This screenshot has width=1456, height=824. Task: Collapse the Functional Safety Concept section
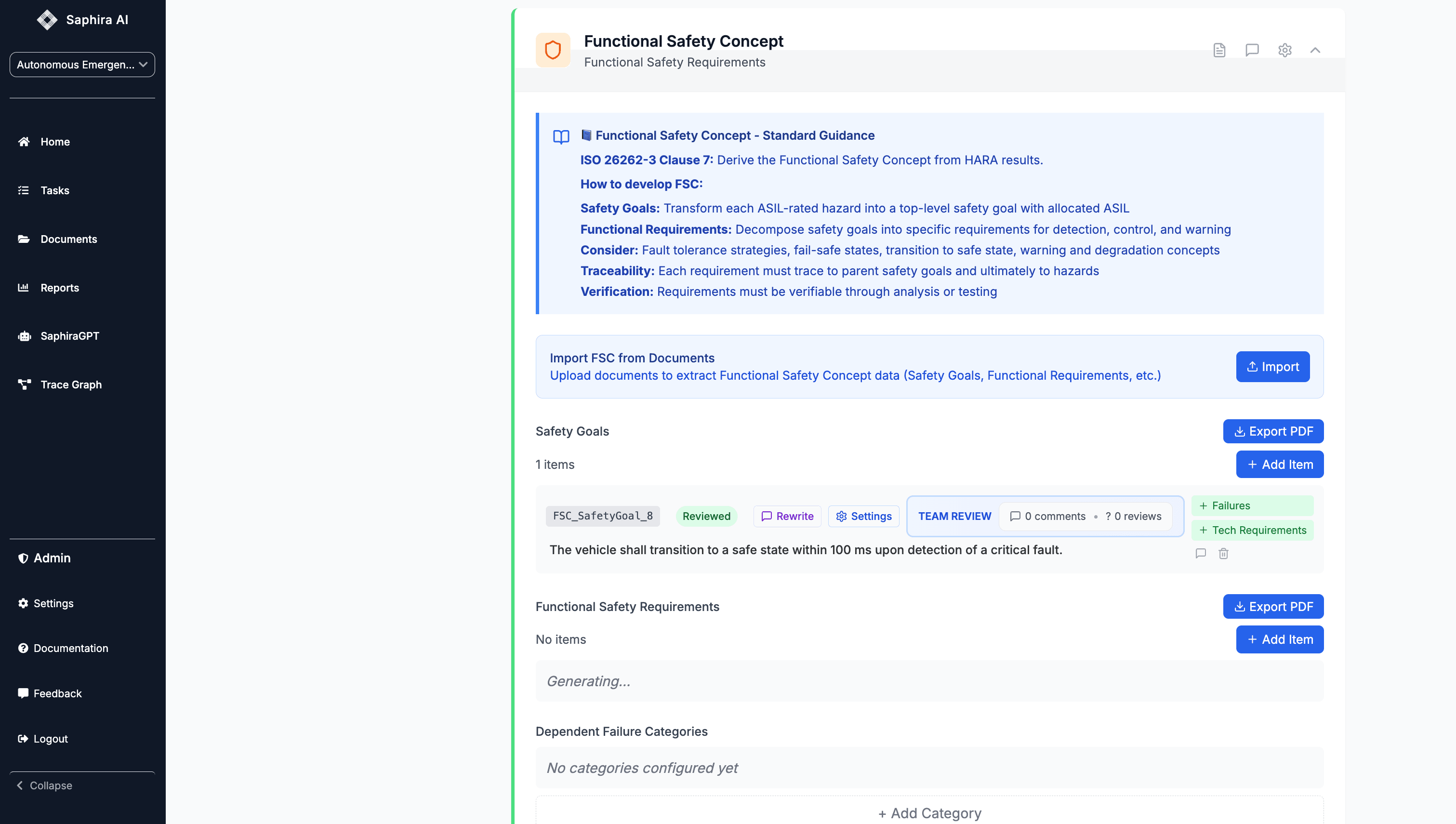[1315, 50]
